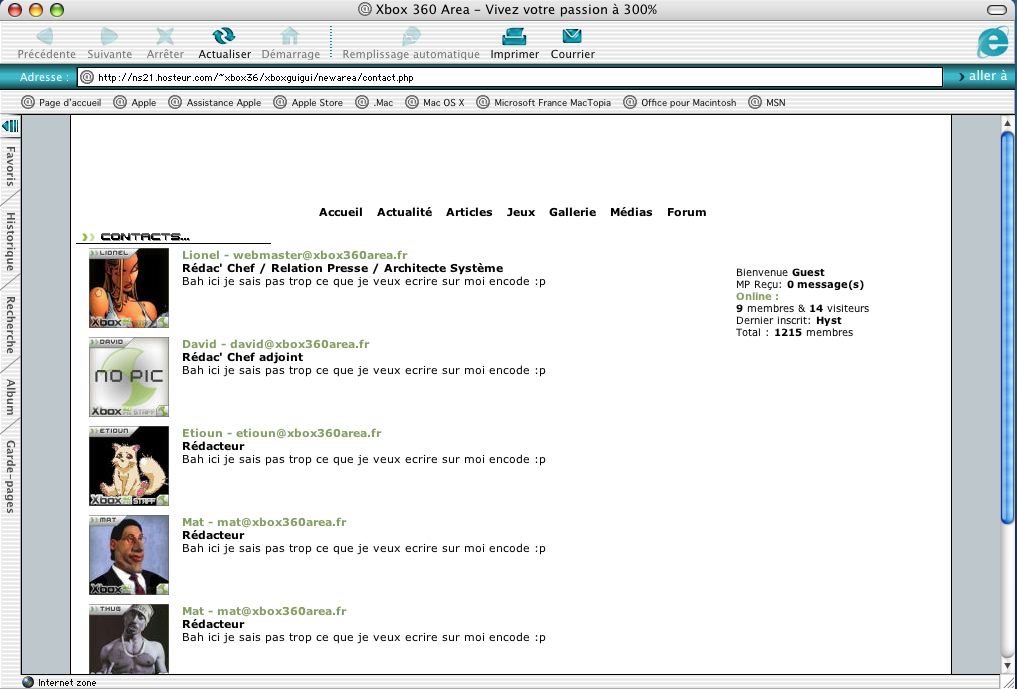
Task: Click the Arrêter stop icon
Action: 165,36
